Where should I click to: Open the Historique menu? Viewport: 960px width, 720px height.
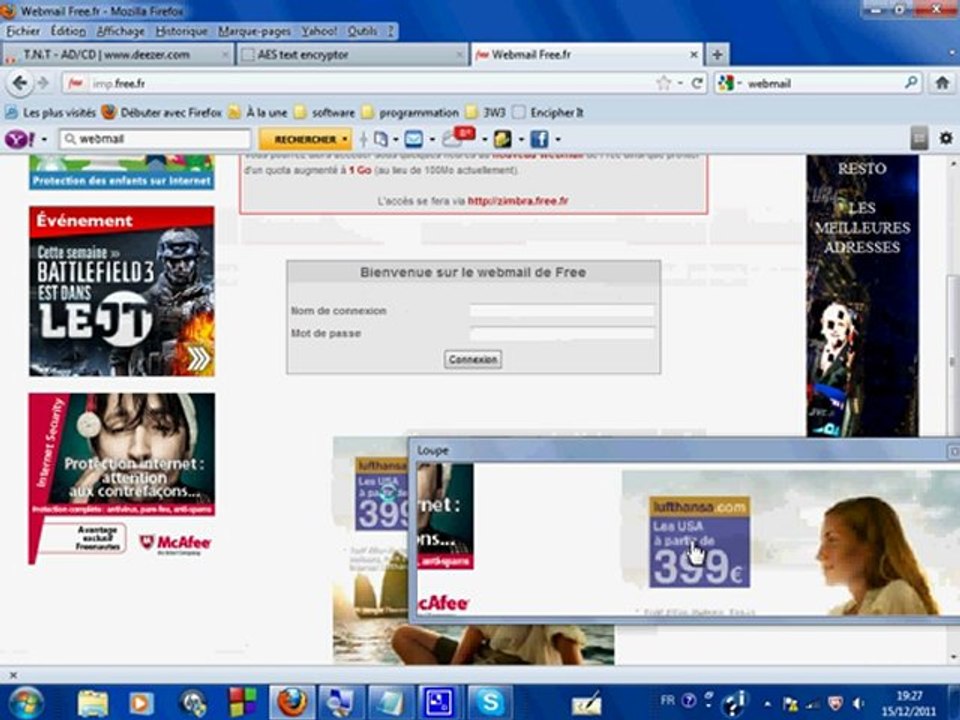pos(181,31)
